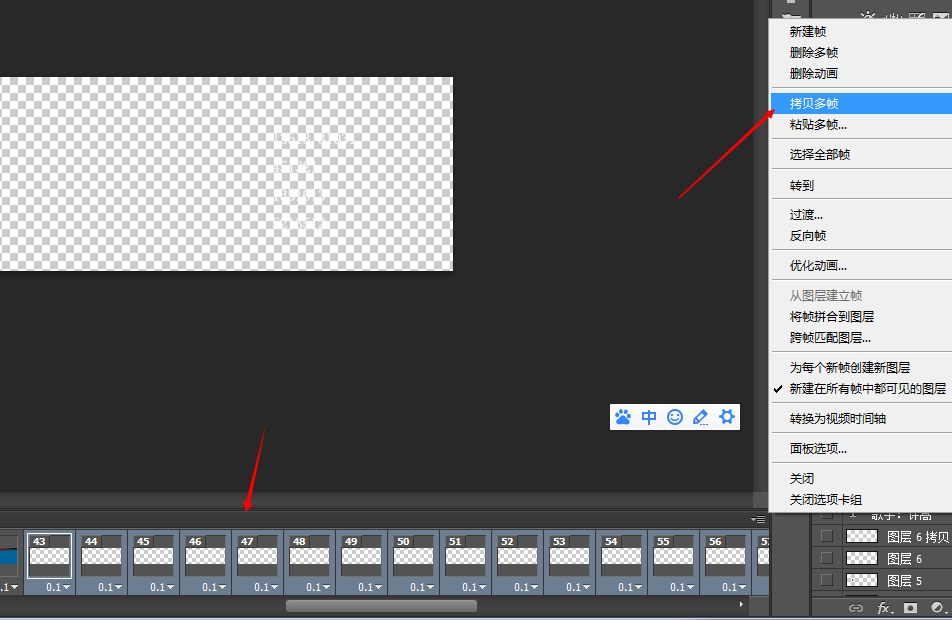
Task: Click the IME handwriting pen icon
Action: (x=701, y=417)
